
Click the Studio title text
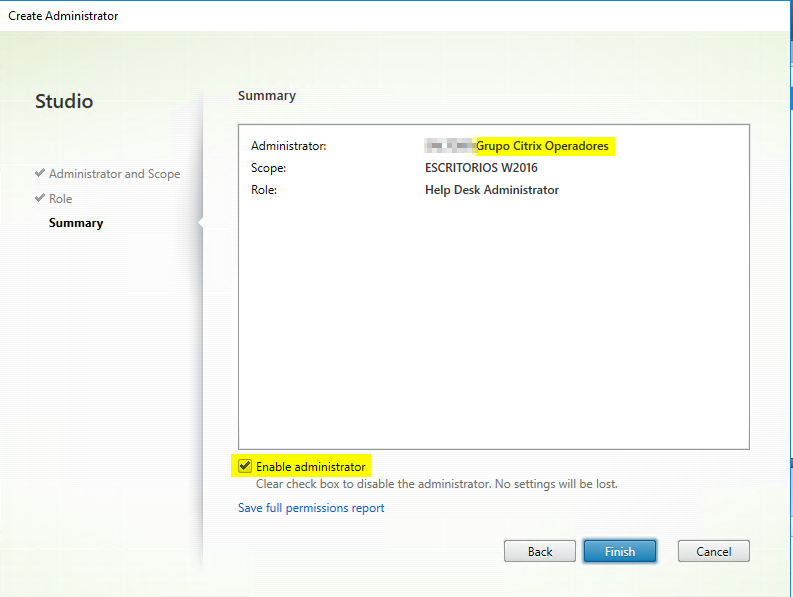(64, 101)
